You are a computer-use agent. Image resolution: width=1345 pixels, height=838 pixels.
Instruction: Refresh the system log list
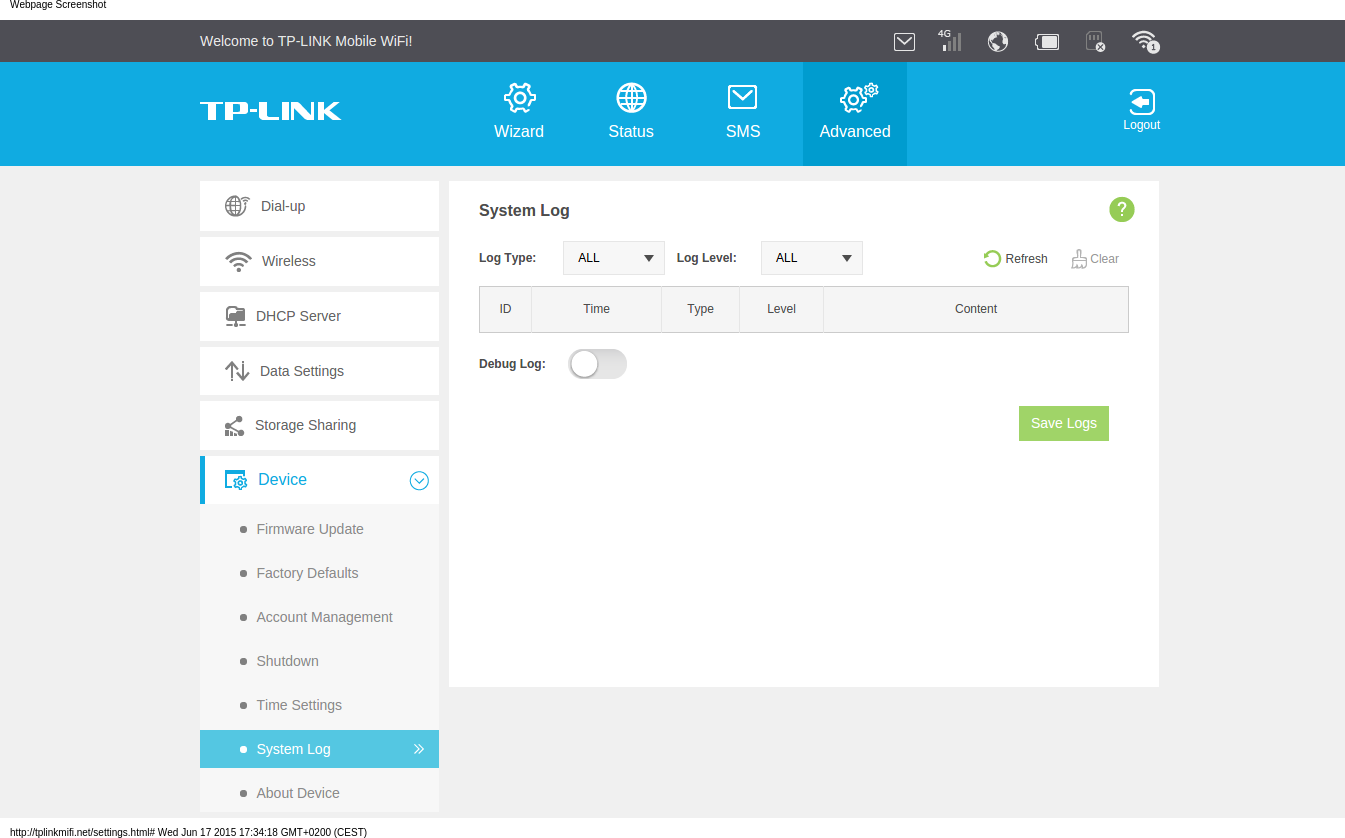(1015, 259)
